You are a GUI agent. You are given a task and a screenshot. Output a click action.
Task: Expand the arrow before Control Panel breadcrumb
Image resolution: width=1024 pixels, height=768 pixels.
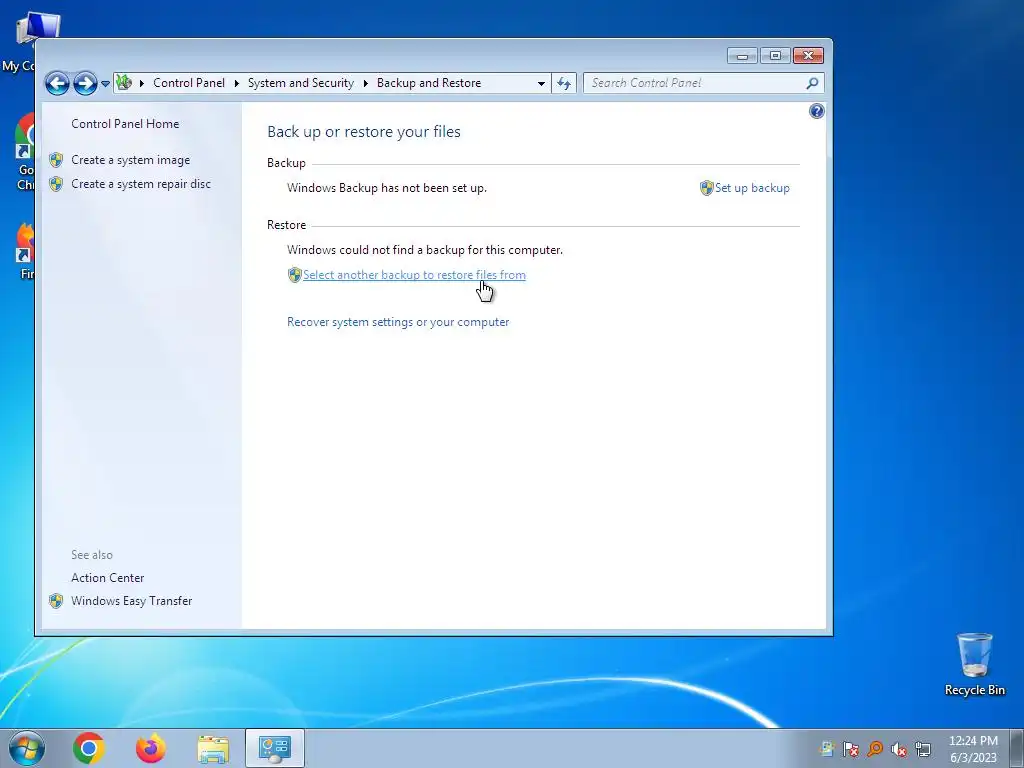[142, 84]
